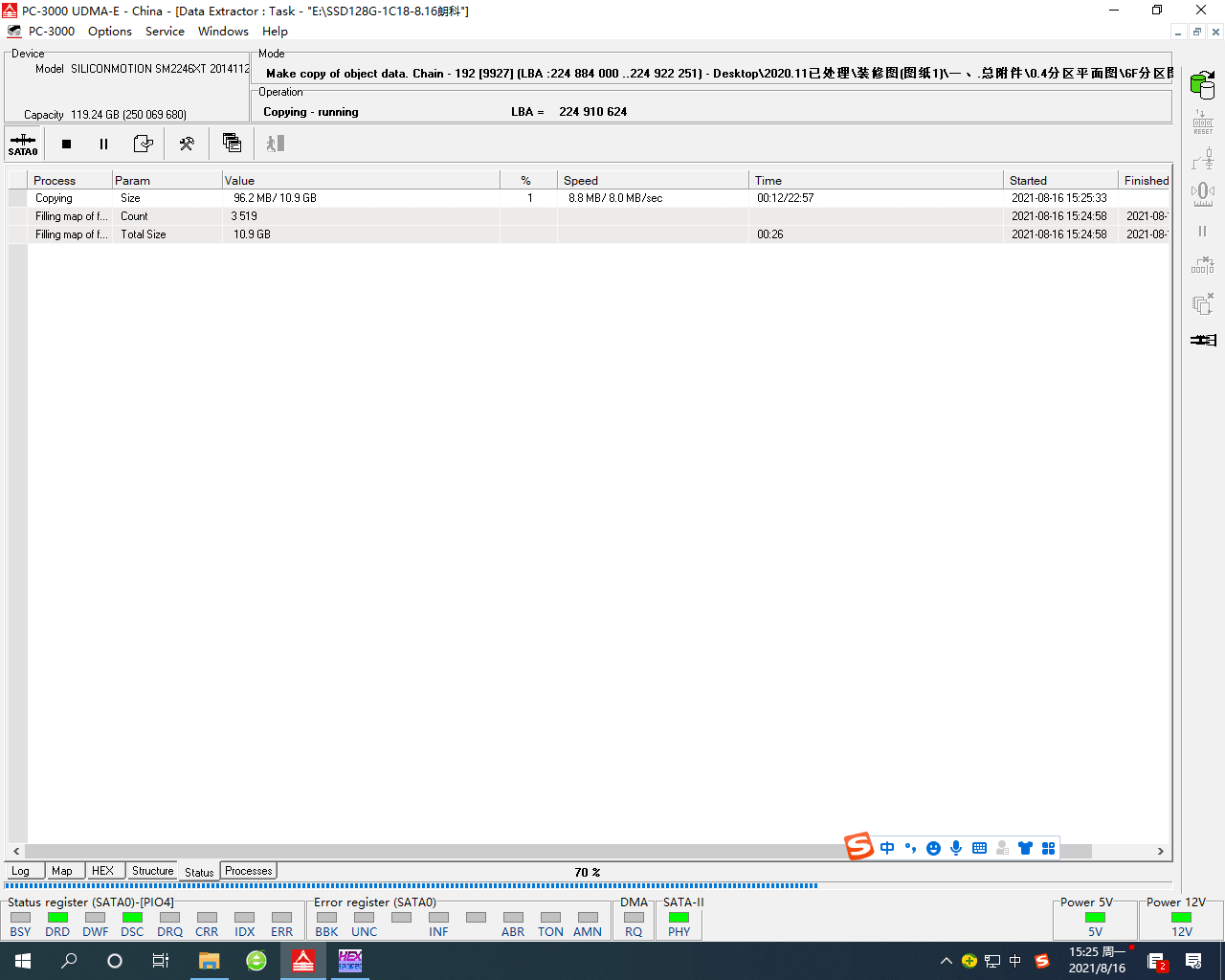Image resolution: width=1225 pixels, height=980 pixels.
Task: Open the IME skin shirt icon
Action: (x=1025, y=848)
